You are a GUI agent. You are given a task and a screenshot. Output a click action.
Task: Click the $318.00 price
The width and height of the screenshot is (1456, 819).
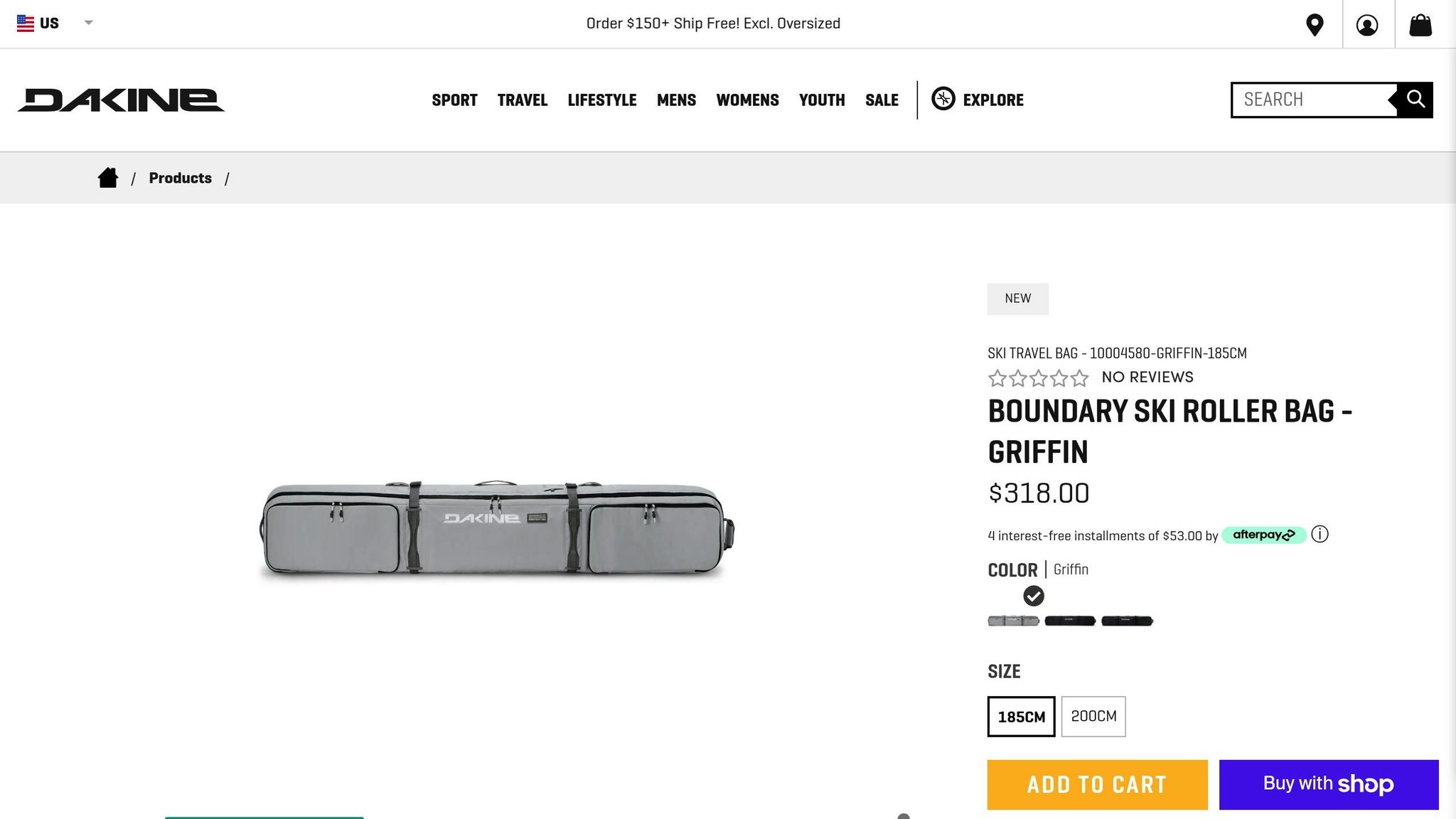1039,493
